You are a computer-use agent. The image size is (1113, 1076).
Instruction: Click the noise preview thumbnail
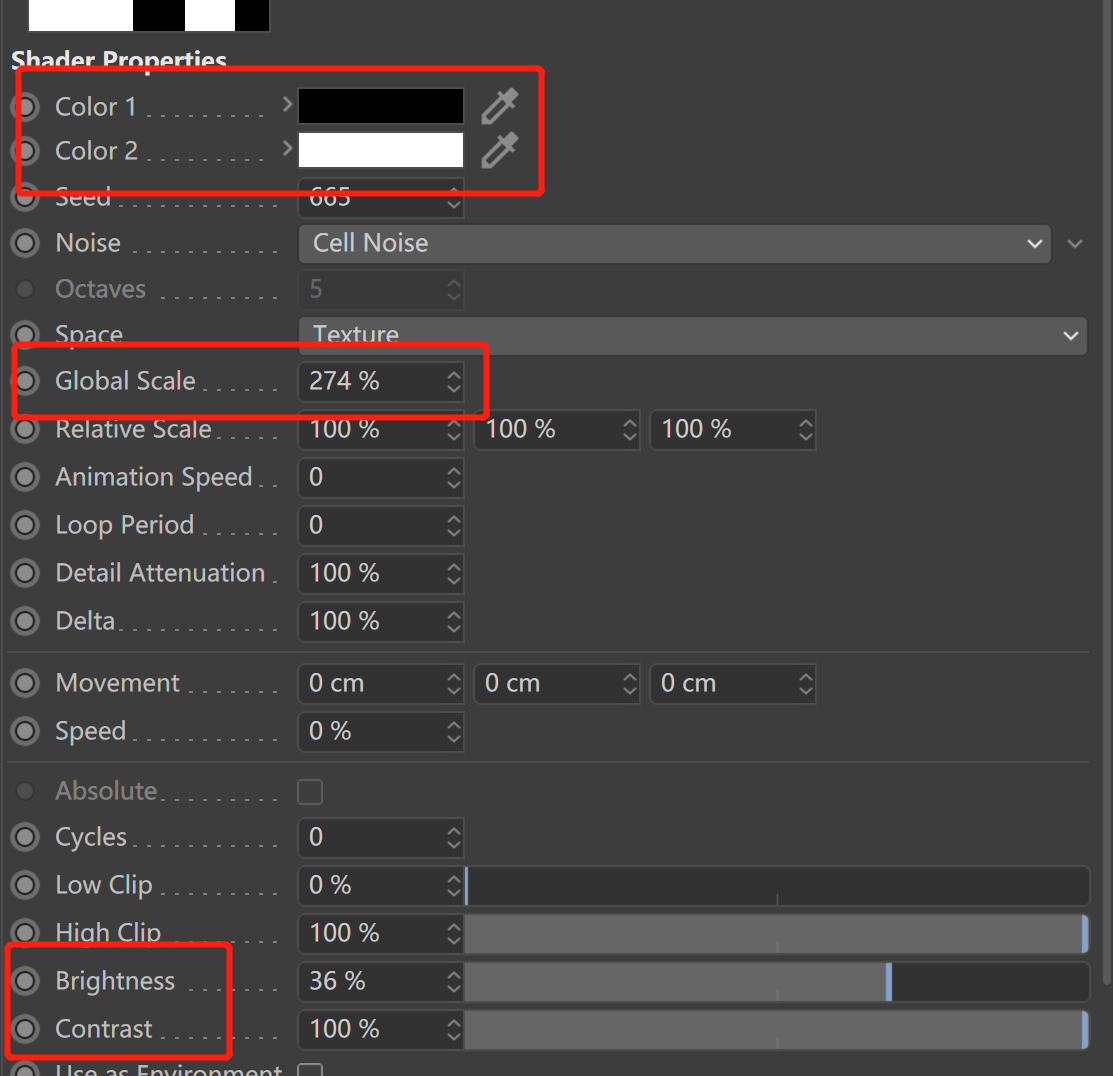point(149,16)
